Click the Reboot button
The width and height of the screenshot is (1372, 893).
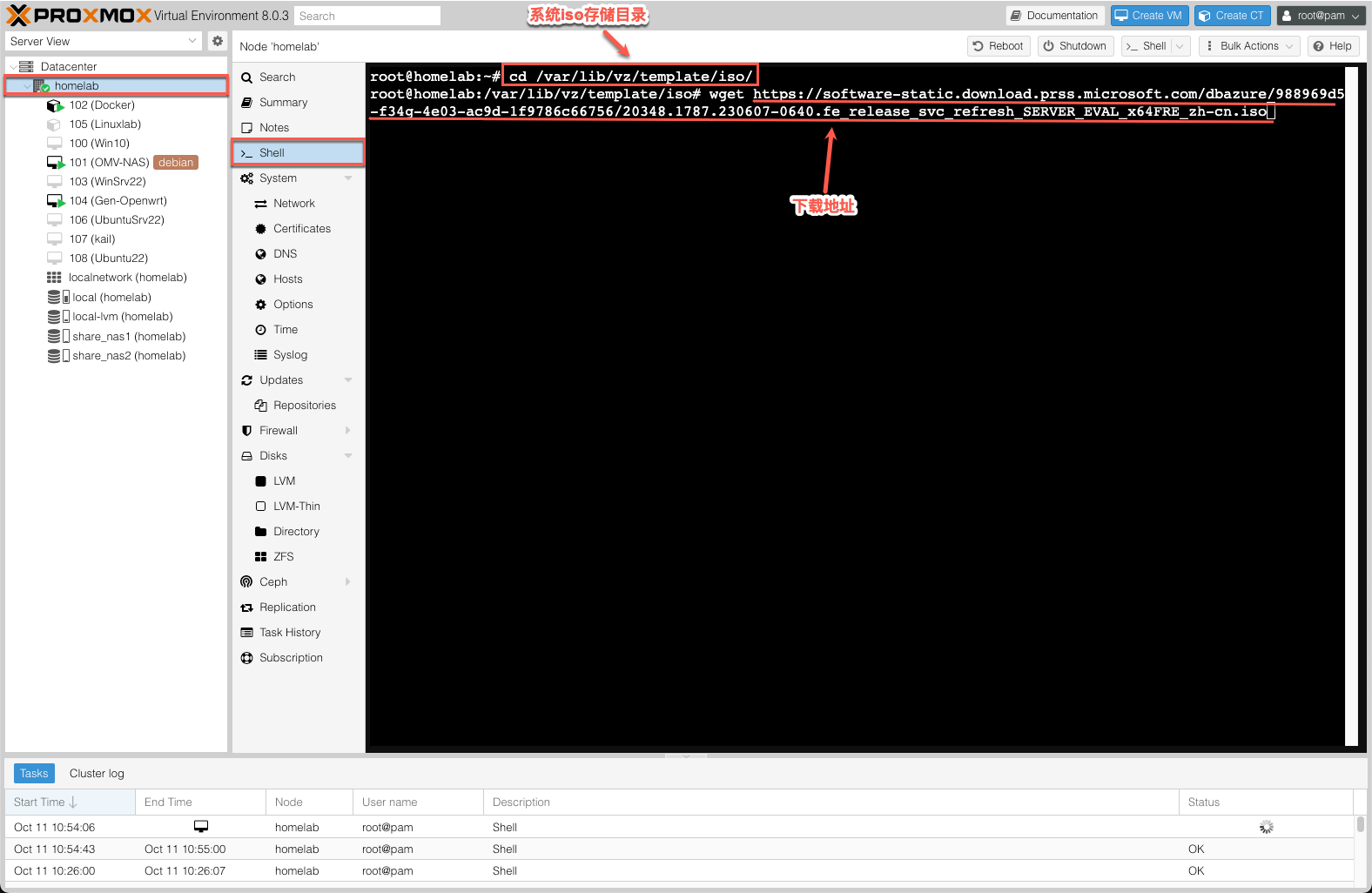pos(999,46)
